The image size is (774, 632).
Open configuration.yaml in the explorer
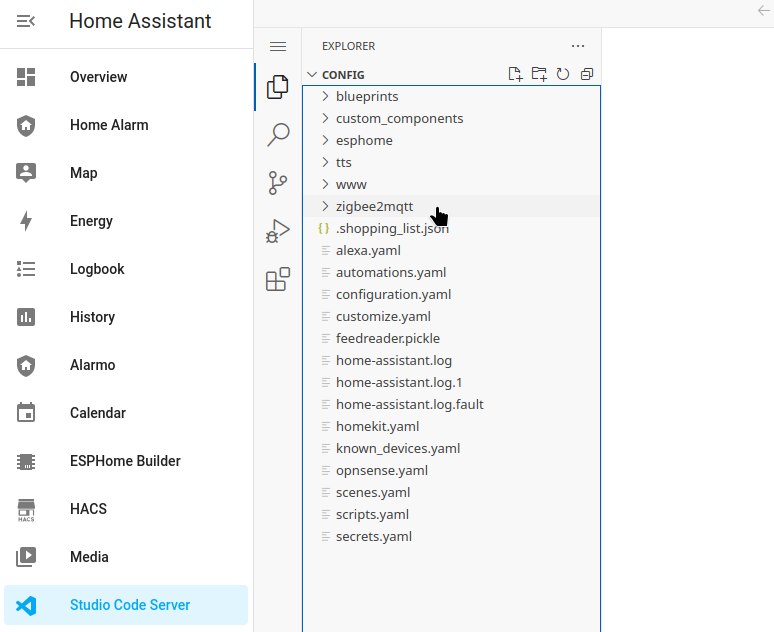(452, 295)
